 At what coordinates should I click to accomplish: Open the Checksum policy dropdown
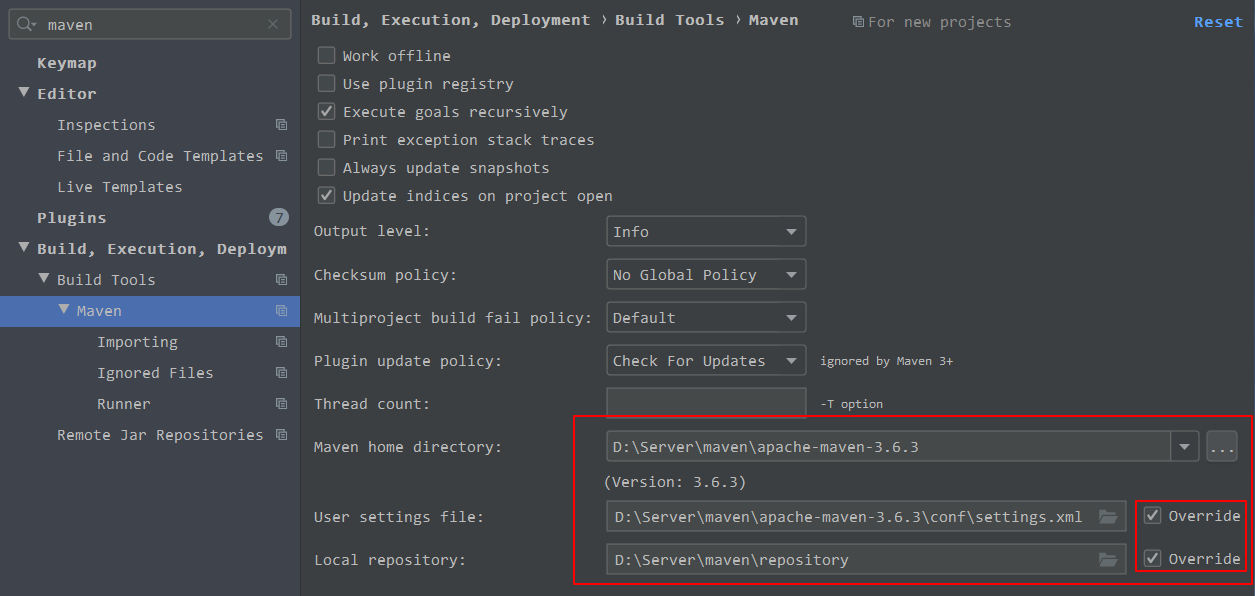[706, 275]
